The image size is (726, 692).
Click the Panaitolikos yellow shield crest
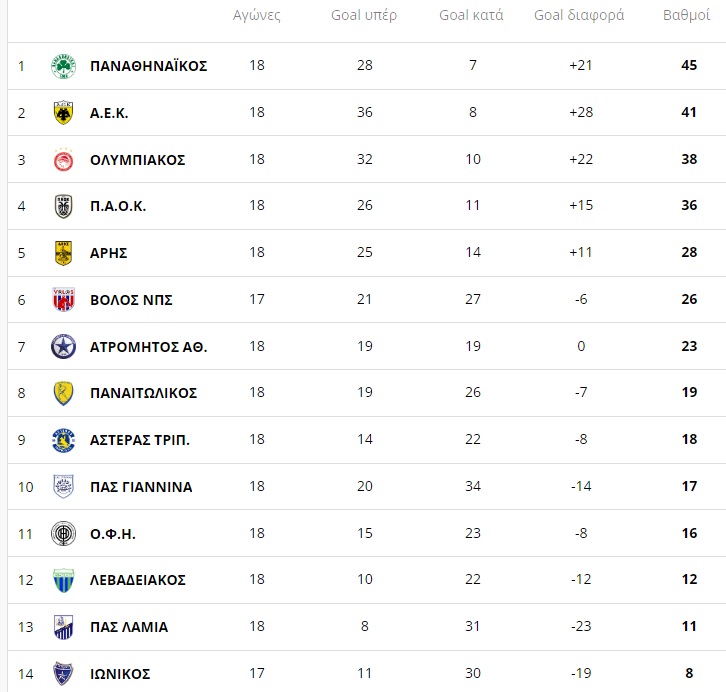point(63,393)
